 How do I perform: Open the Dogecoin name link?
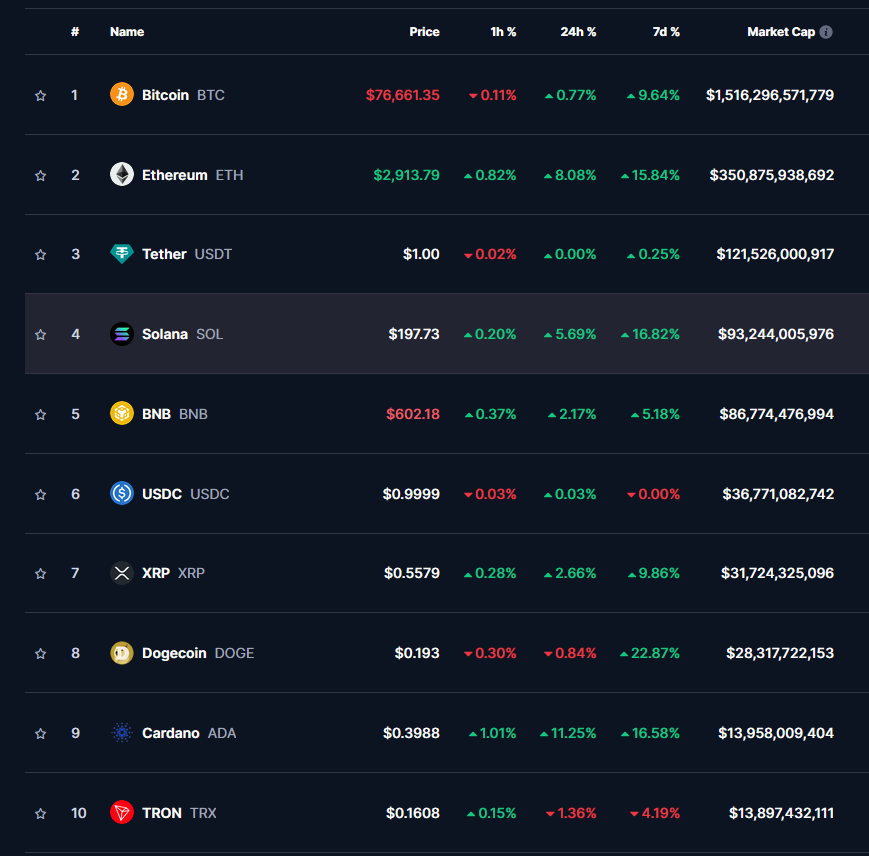[174, 653]
